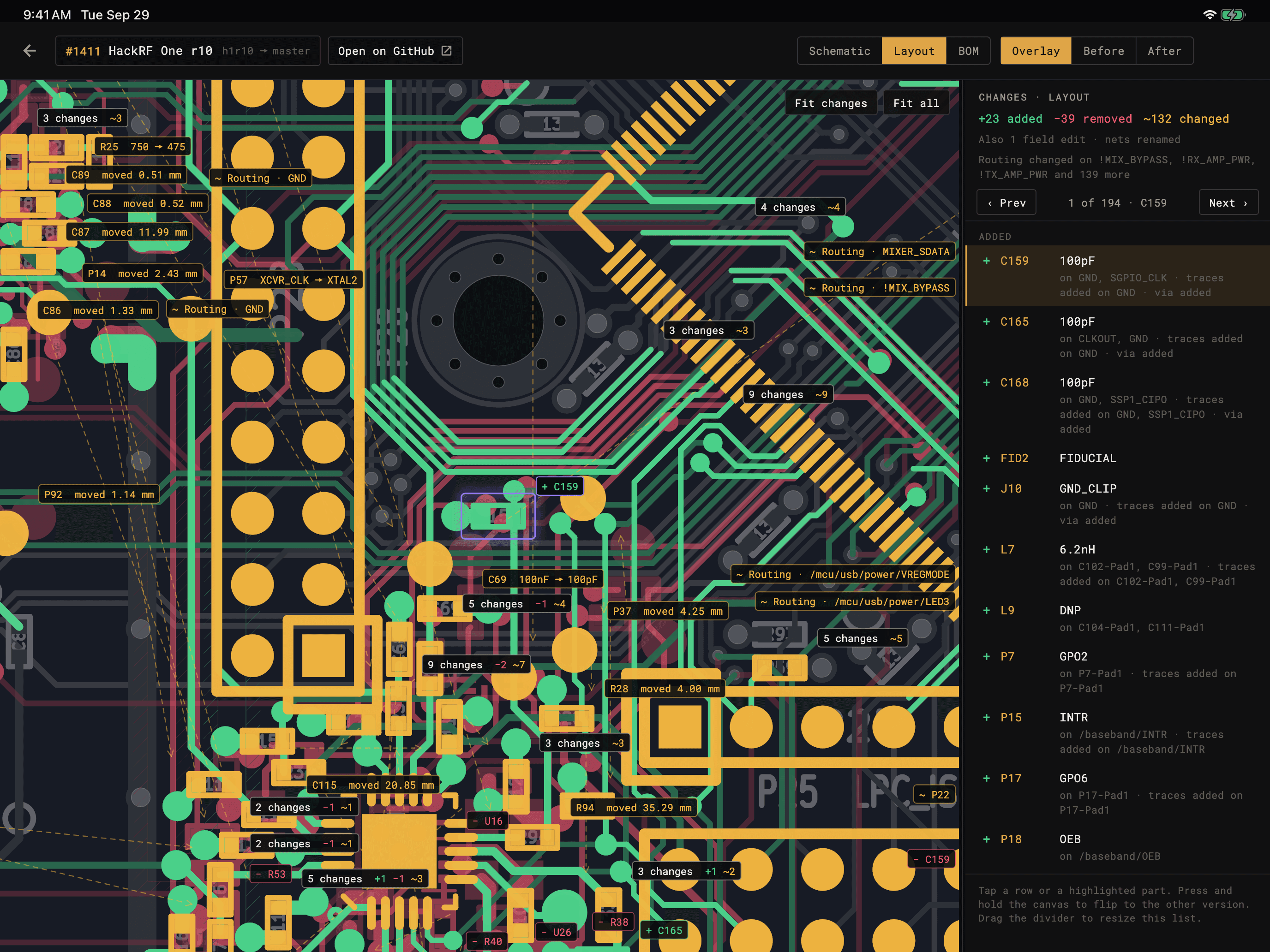
Task: Click the Routing !MIX_BYPASS label
Action: (x=880, y=288)
